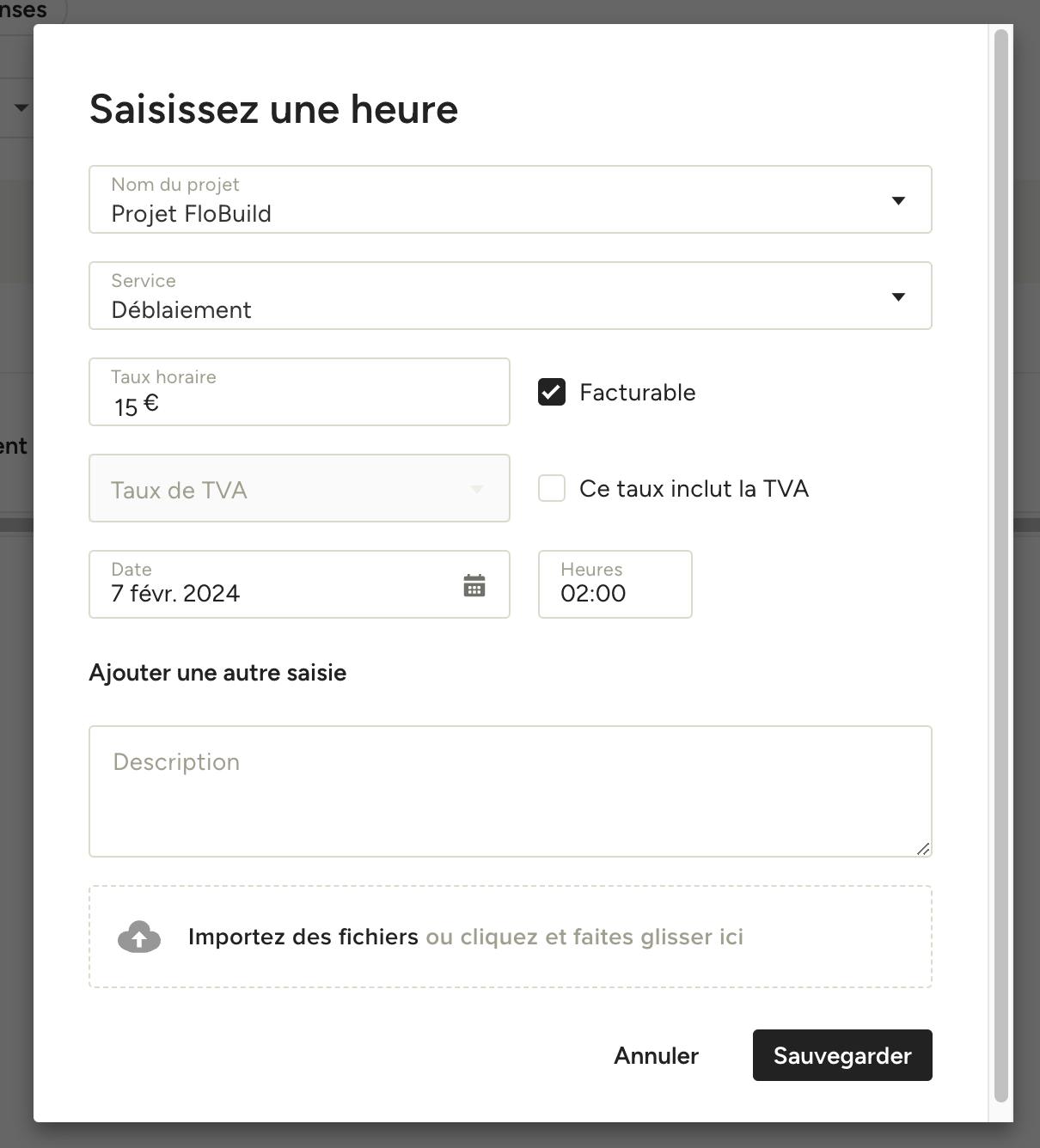Image resolution: width=1040 pixels, height=1148 pixels.
Task: Click the cloud upload icon
Action: coord(139,937)
